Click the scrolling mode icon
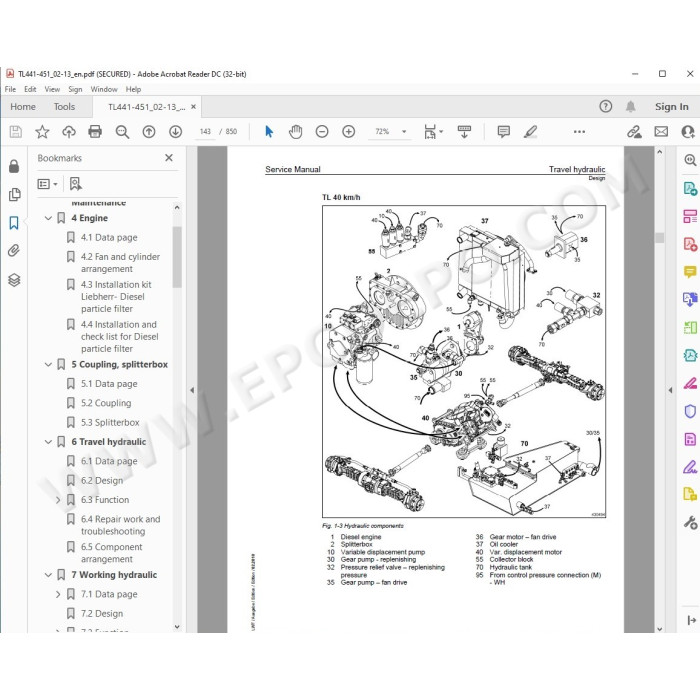The image size is (700, 700). [464, 132]
